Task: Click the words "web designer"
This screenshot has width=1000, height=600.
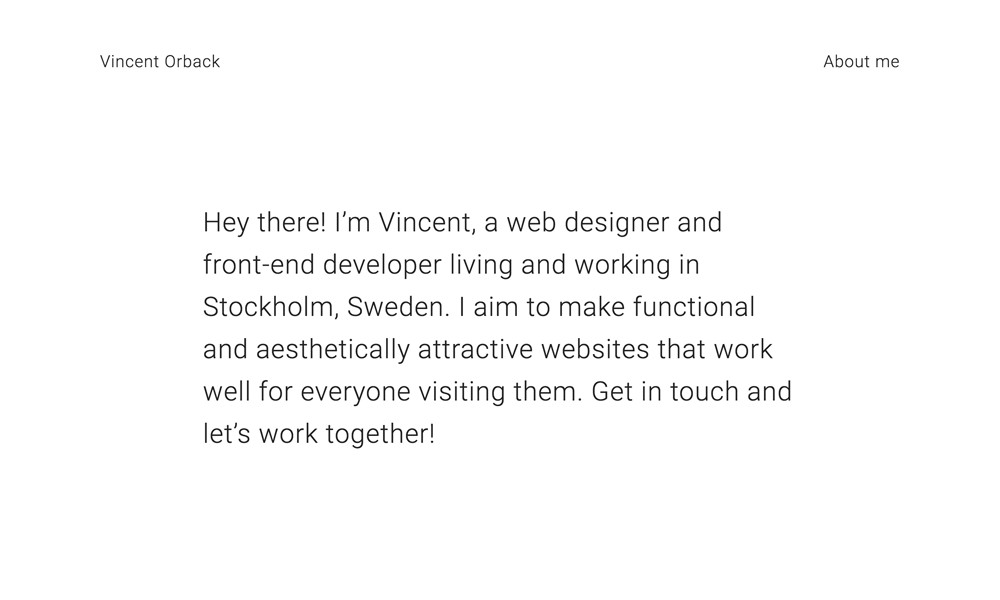Action: tap(588, 222)
